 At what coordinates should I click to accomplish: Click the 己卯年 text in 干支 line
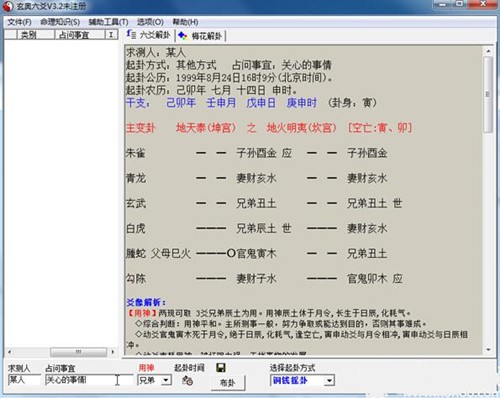[181, 103]
